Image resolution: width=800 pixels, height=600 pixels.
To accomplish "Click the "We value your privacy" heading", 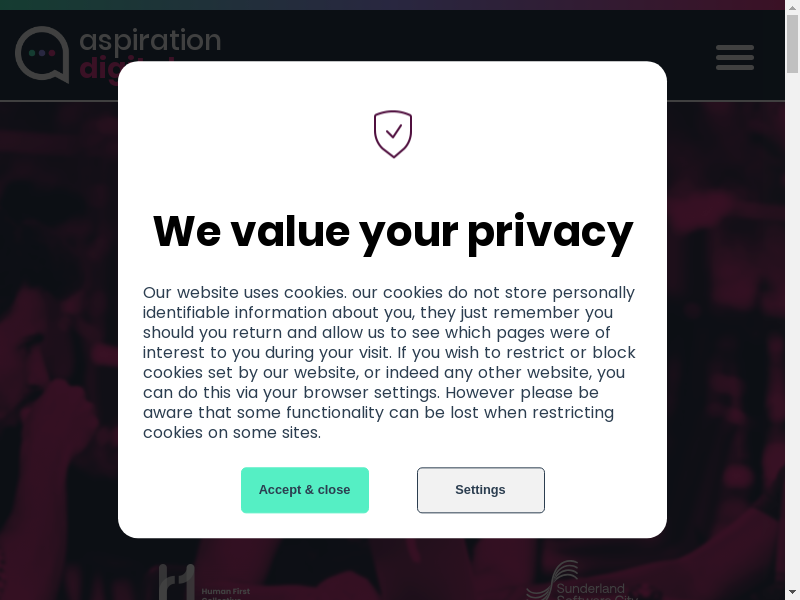I will pos(392,231).
